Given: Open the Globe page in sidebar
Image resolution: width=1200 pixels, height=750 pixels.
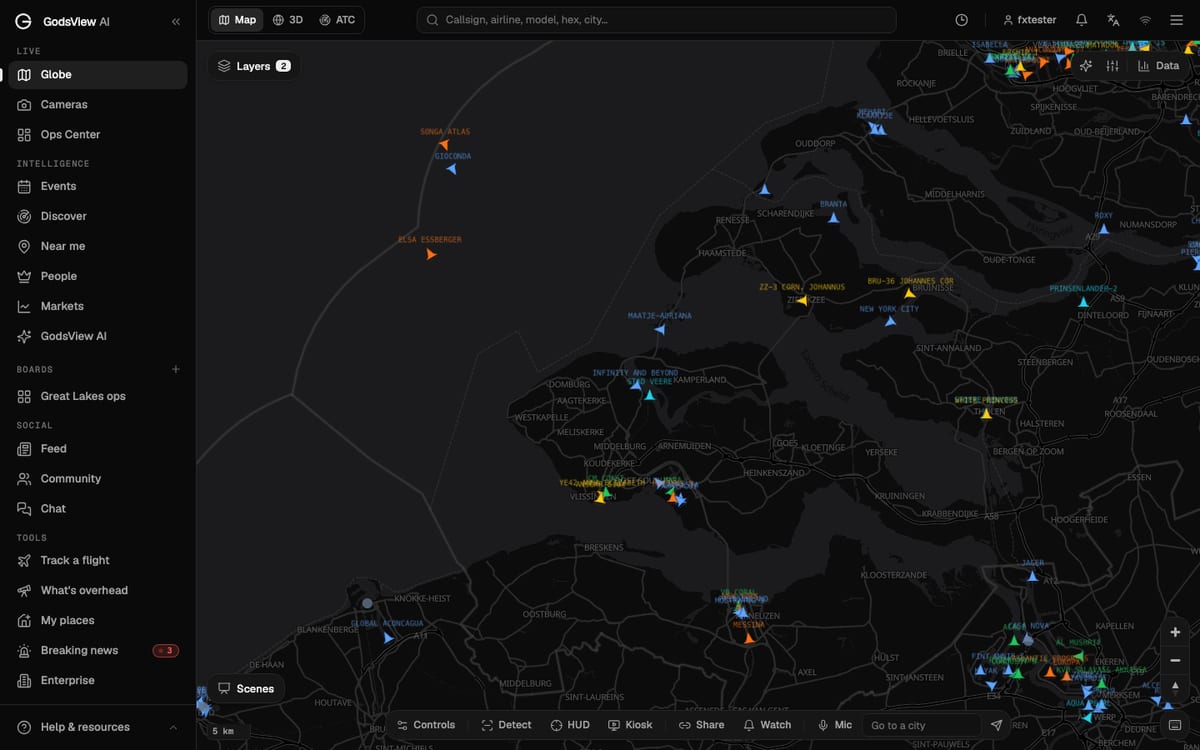Looking at the screenshot, I should pyautogui.click(x=98, y=75).
